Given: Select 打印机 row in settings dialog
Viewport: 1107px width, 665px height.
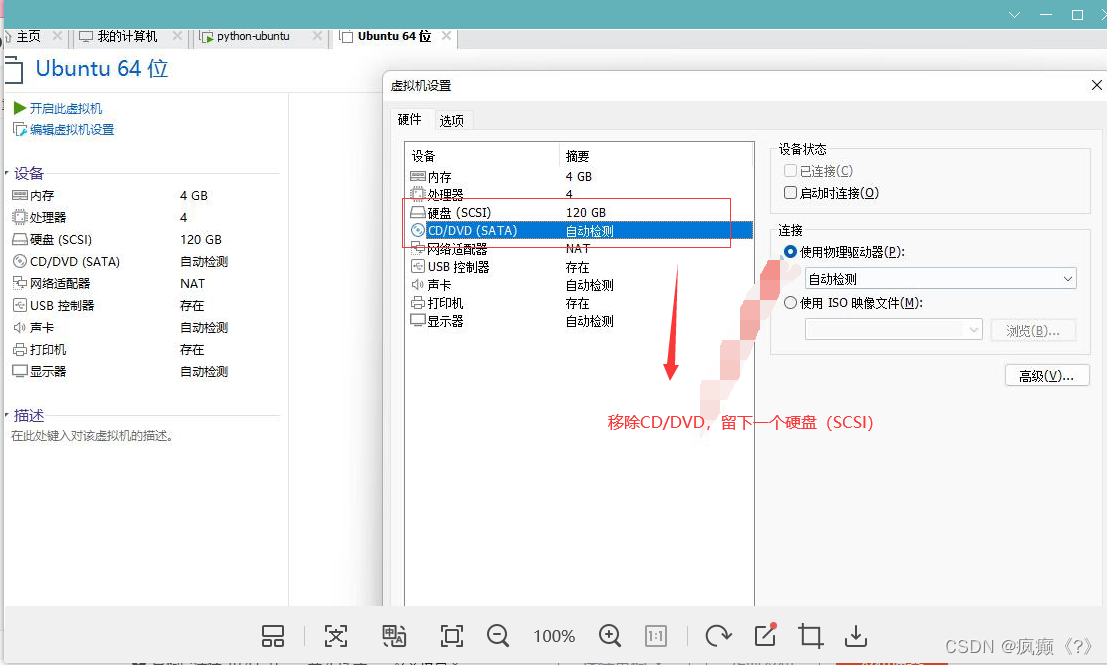Looking at the screenshot, I should (x=579, y=303).
